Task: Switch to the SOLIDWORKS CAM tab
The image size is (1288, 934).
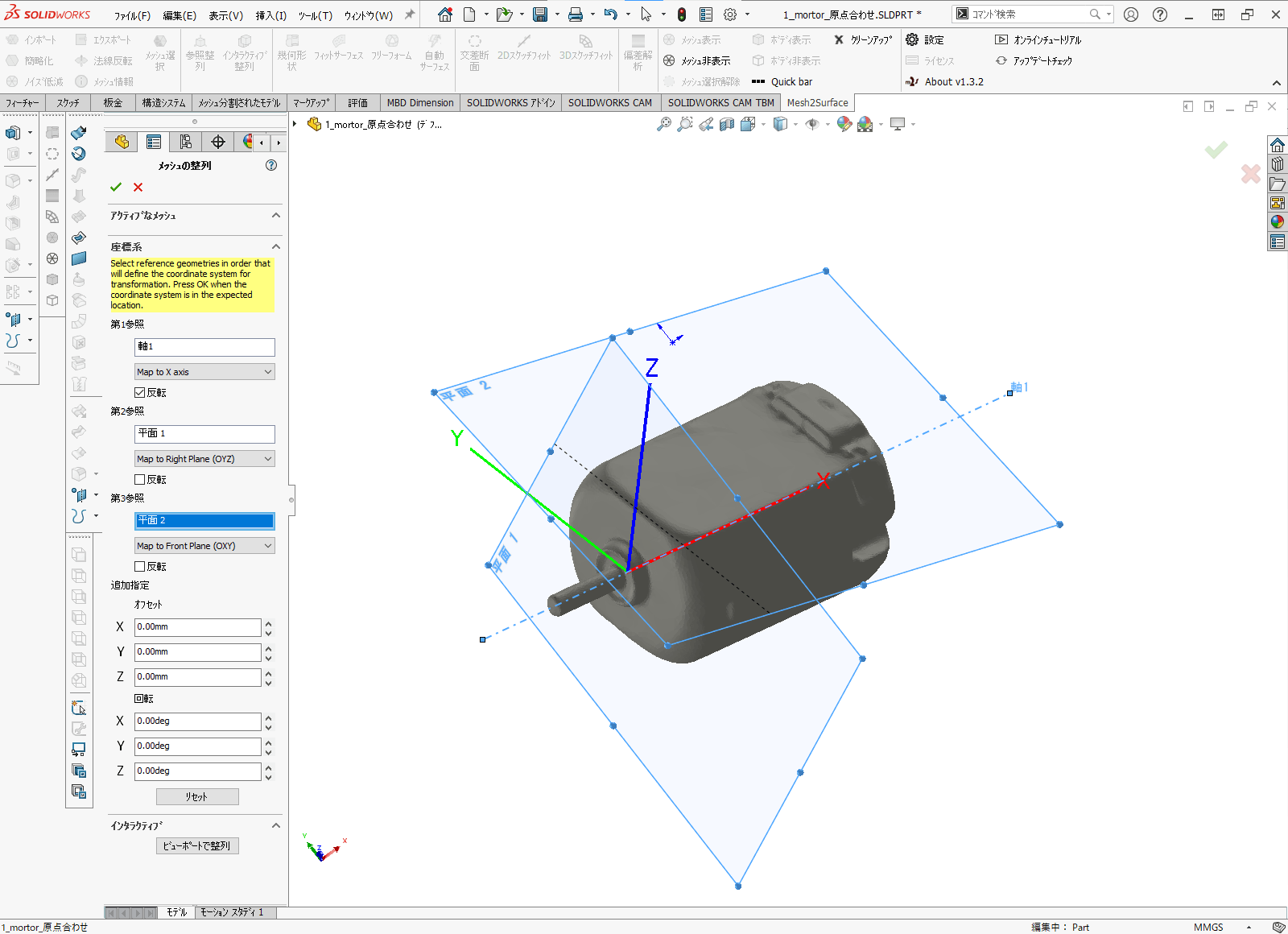Action: click(x=609, y=102)
